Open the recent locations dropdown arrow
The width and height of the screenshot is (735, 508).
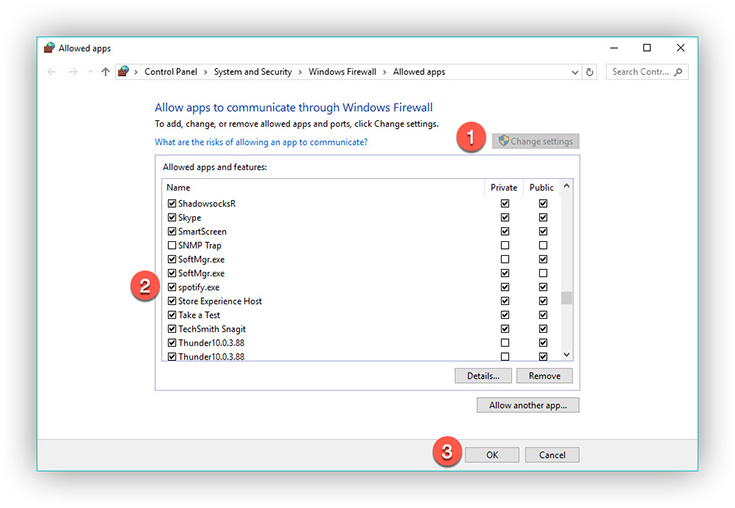[89, 72]
